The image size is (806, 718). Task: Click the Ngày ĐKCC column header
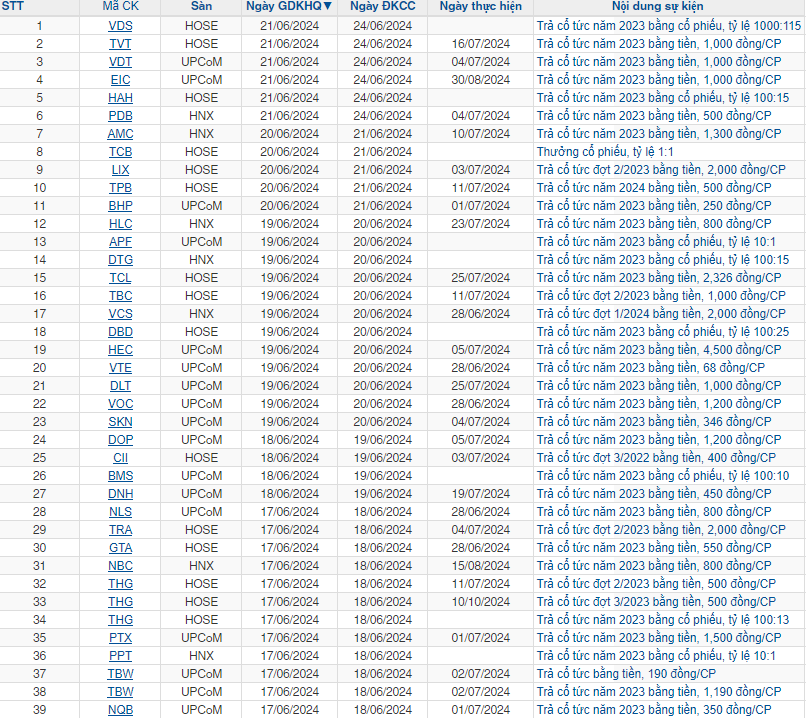click(x=382, y=6)
